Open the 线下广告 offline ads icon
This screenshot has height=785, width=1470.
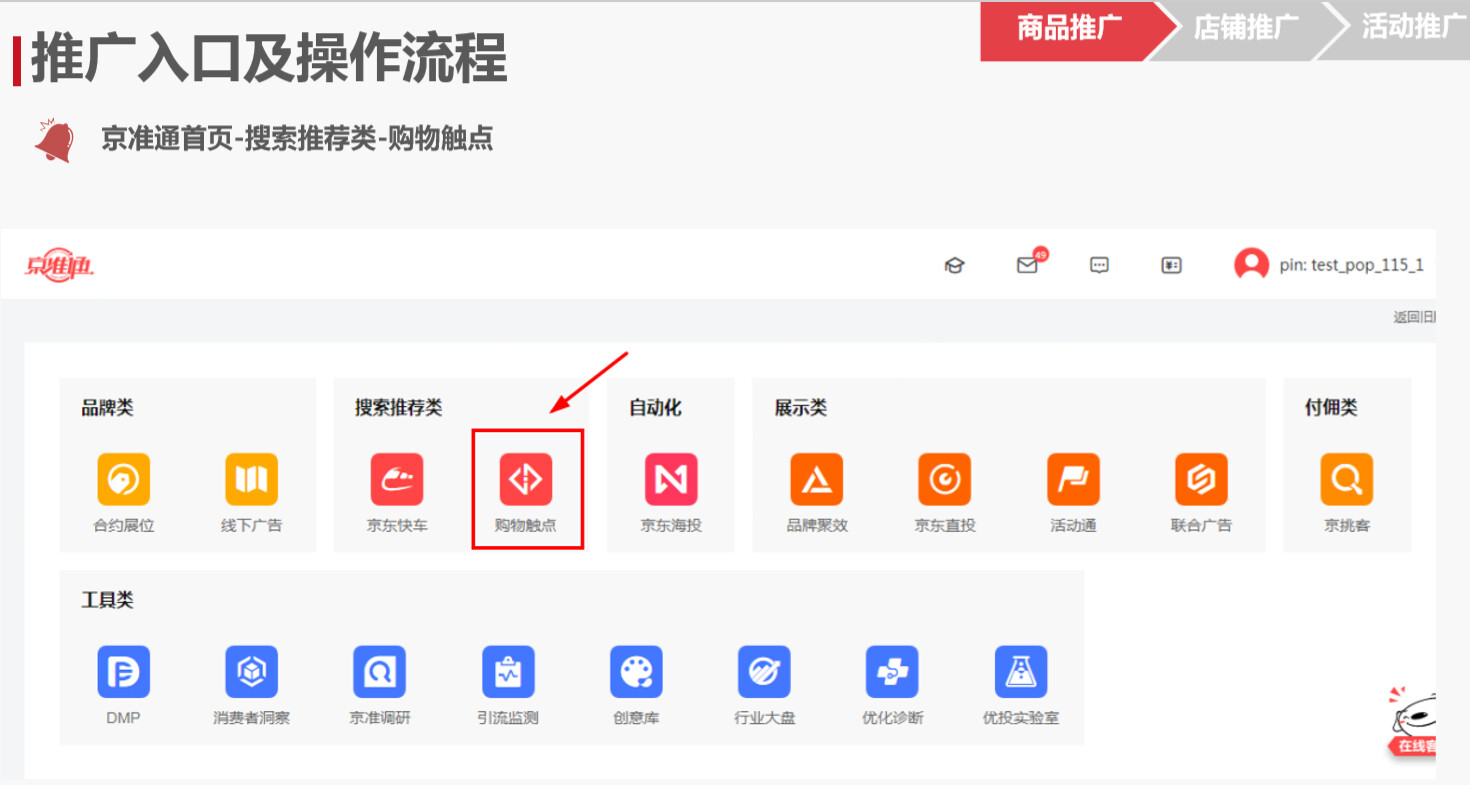click(x=251, y=480)
